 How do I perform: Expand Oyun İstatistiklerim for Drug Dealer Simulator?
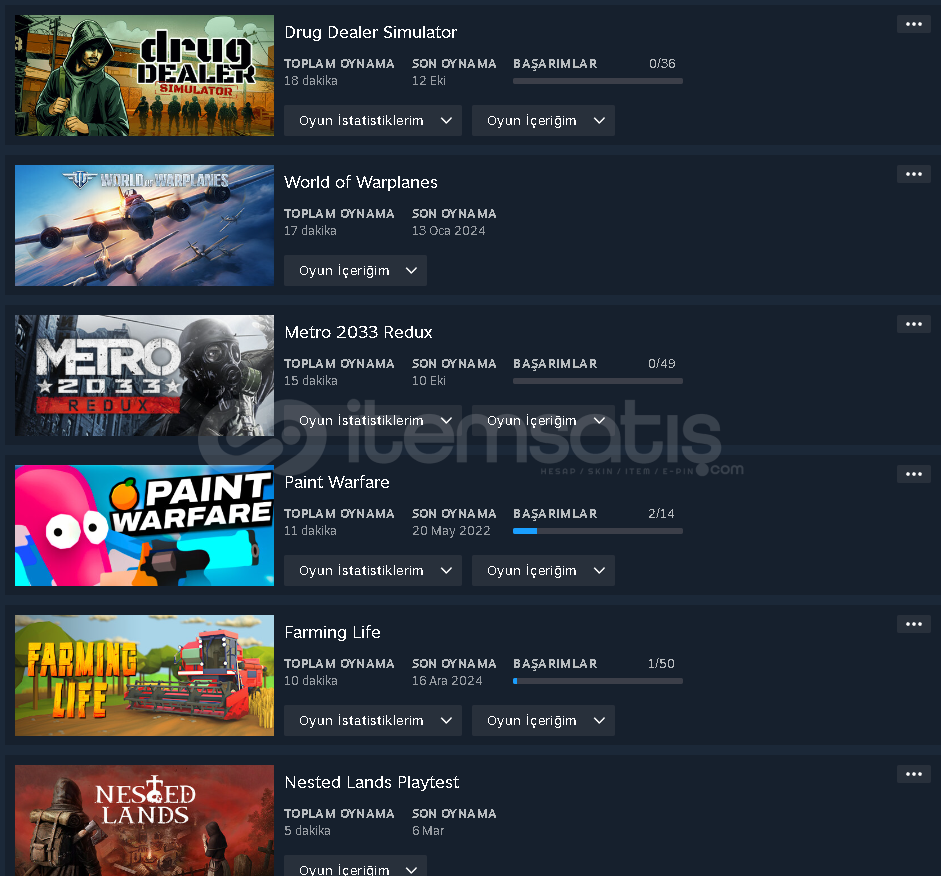373,121
